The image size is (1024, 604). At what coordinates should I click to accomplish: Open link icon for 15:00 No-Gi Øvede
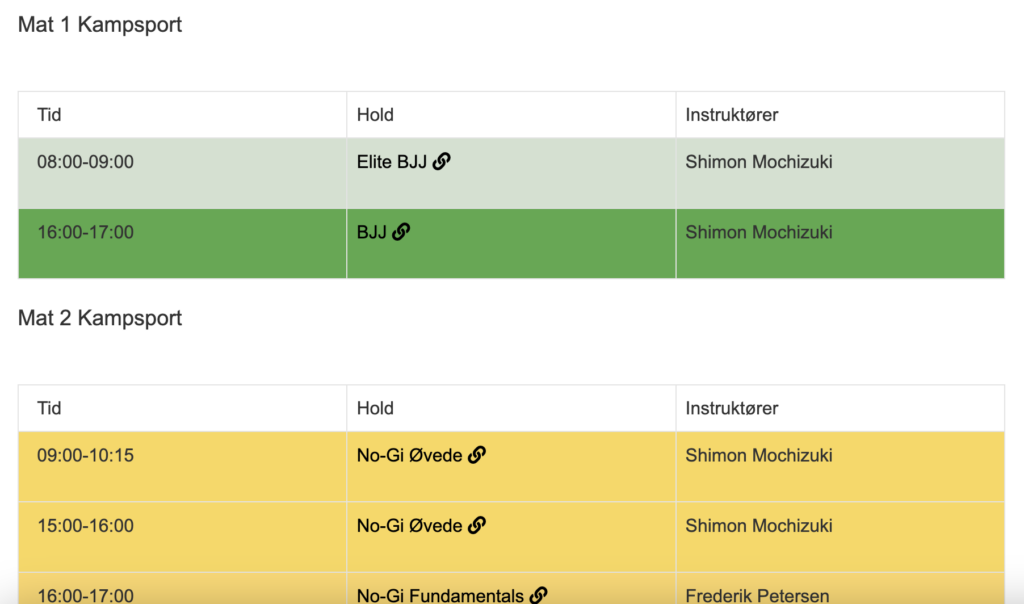477,525
